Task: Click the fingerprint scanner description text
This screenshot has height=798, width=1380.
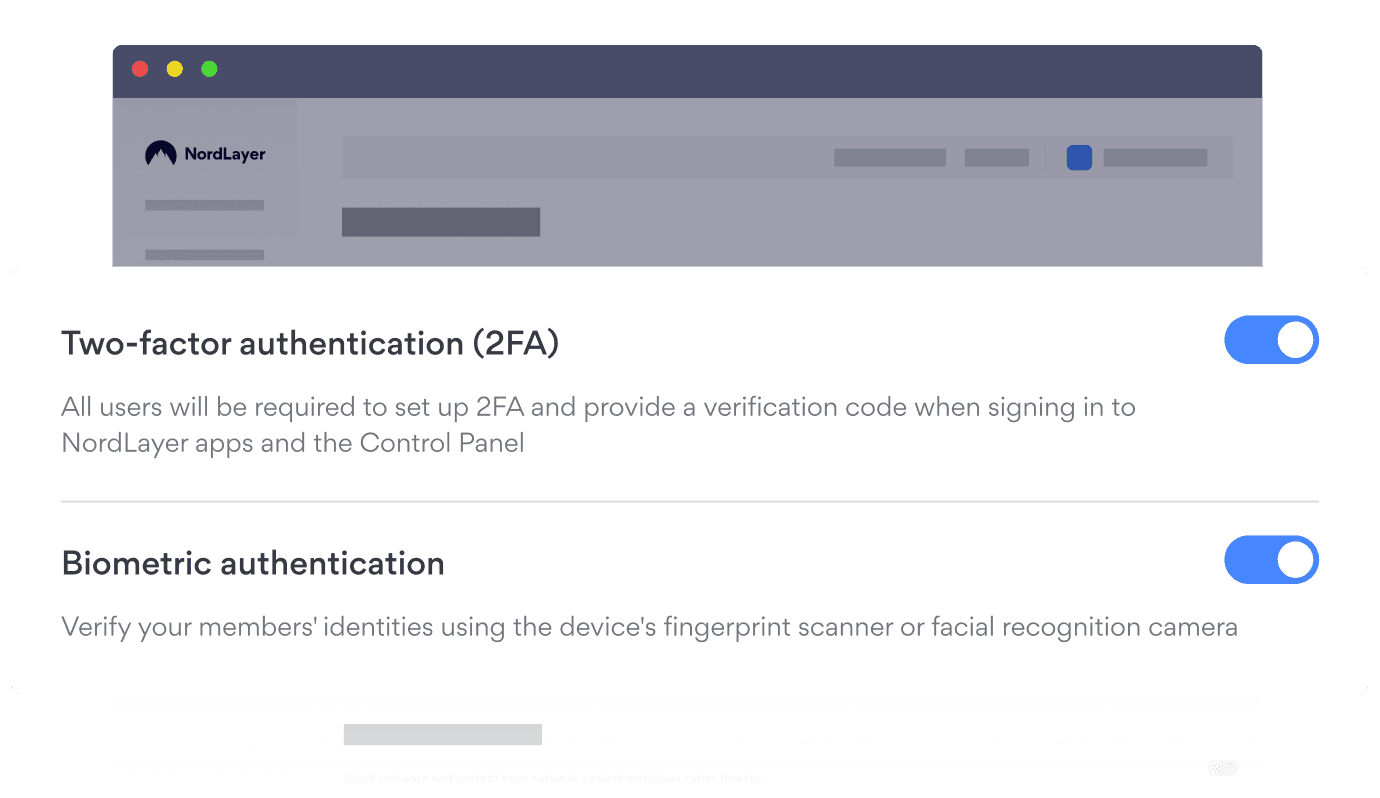Action: pyautogui.click(x=649, y=627)
